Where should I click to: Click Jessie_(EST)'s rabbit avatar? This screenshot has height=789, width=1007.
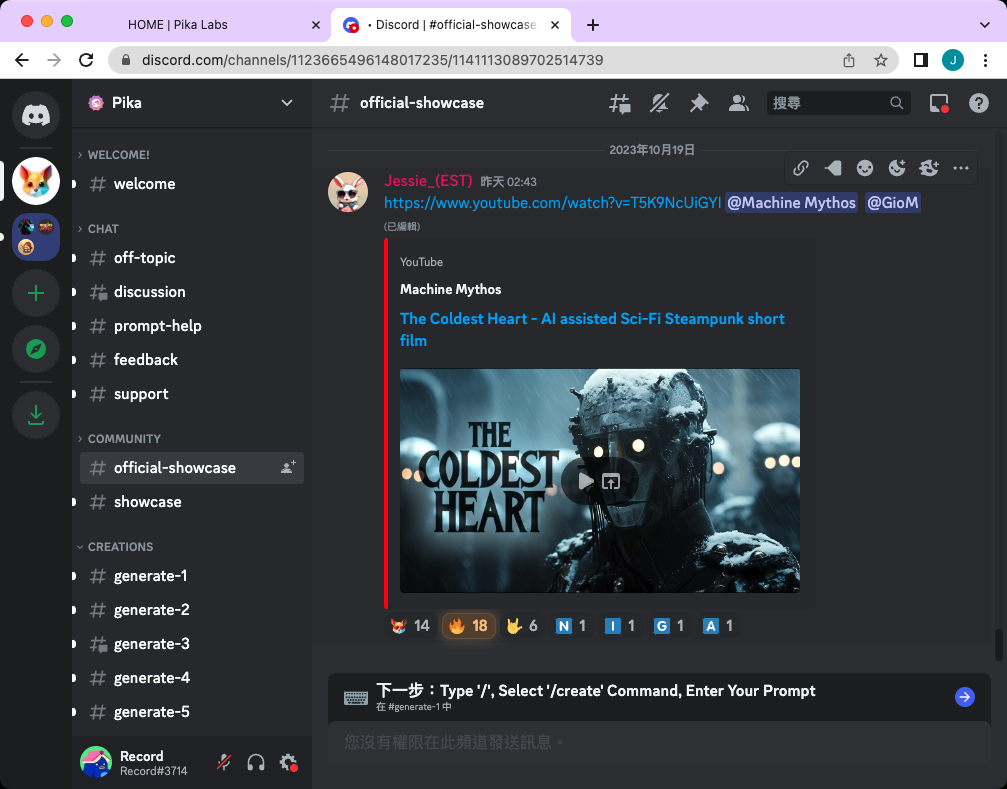(348, 192)
